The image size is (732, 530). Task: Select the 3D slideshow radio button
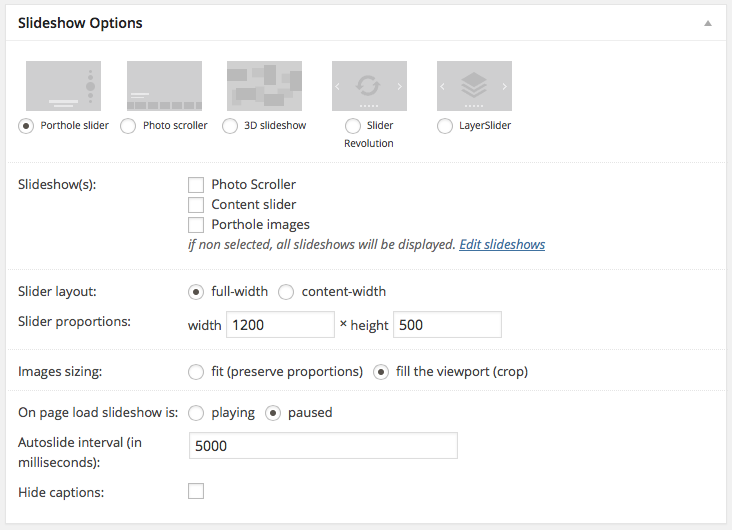point(230,126)
